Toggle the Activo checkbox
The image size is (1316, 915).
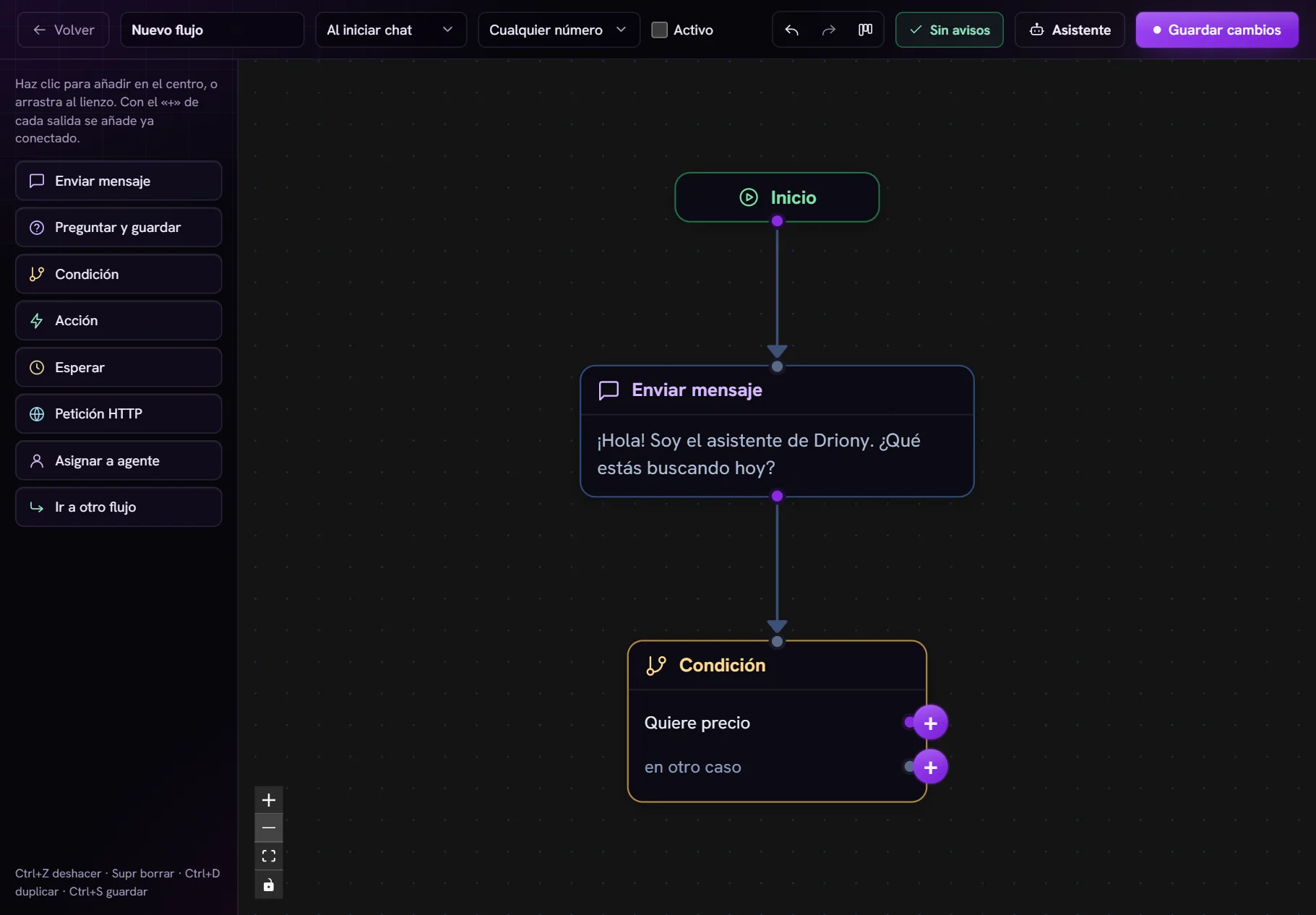659,30
